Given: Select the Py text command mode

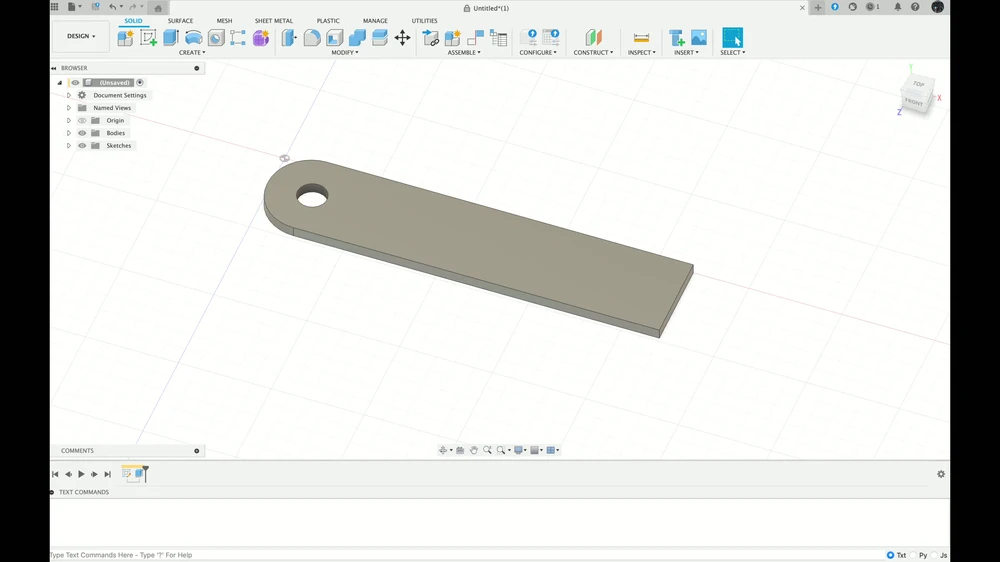Looking at the screenshot, I should pyautogui.click(x=913, y=555).
